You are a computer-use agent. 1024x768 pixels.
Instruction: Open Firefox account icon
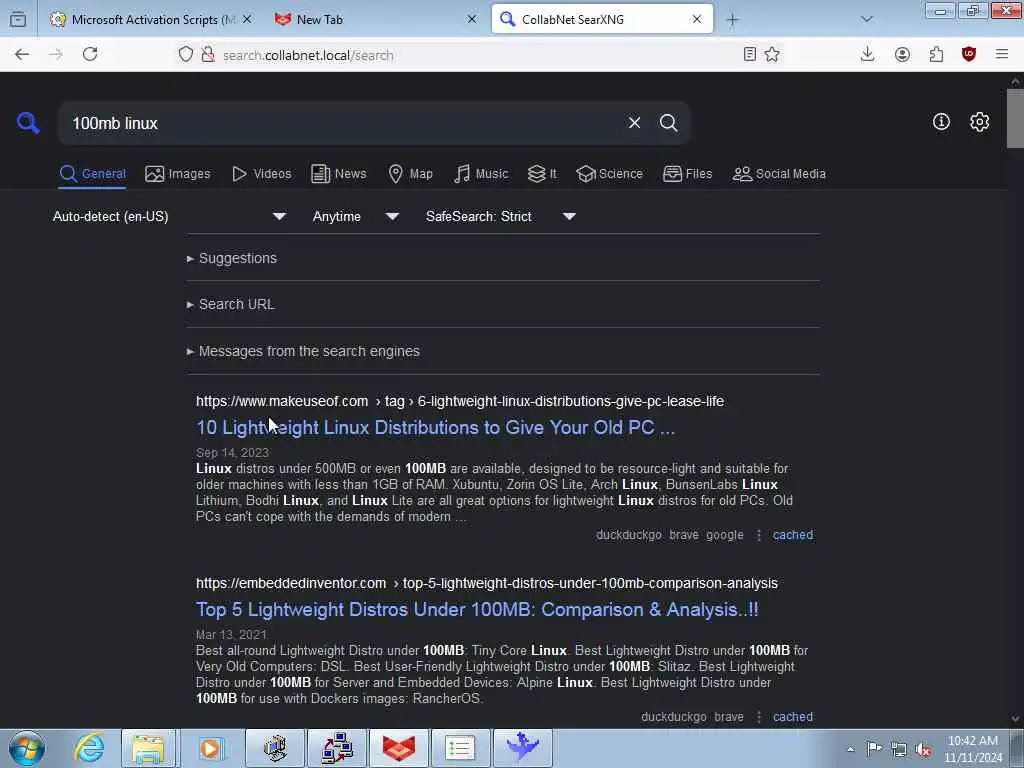(x=902, y=55)
